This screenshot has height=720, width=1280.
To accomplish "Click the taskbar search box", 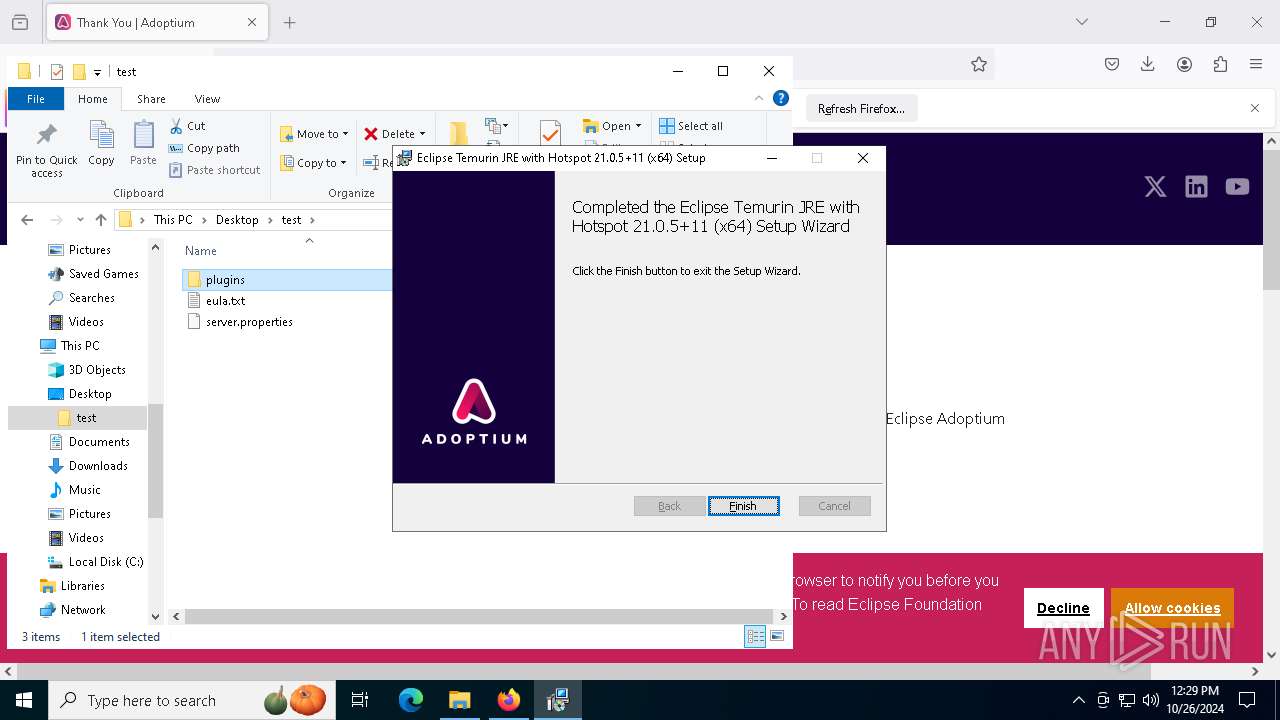I will 192,700.
